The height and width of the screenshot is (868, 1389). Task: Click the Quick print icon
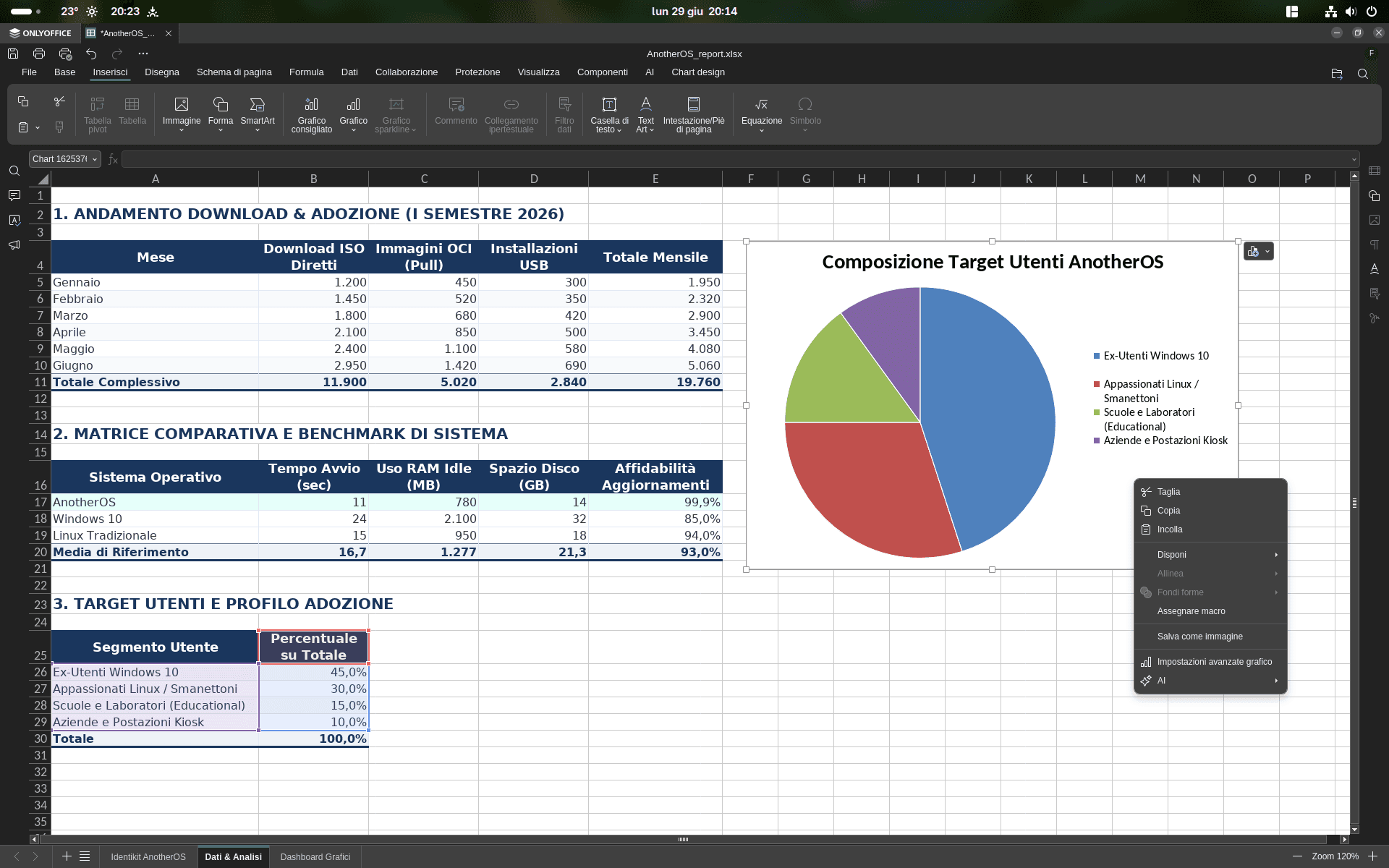click(65, 54)
